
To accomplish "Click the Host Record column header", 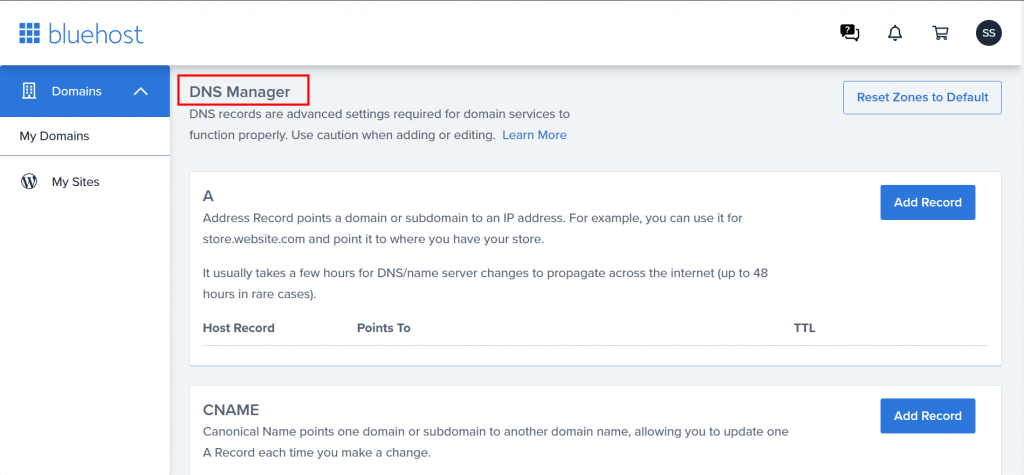I will click(238, 327).
